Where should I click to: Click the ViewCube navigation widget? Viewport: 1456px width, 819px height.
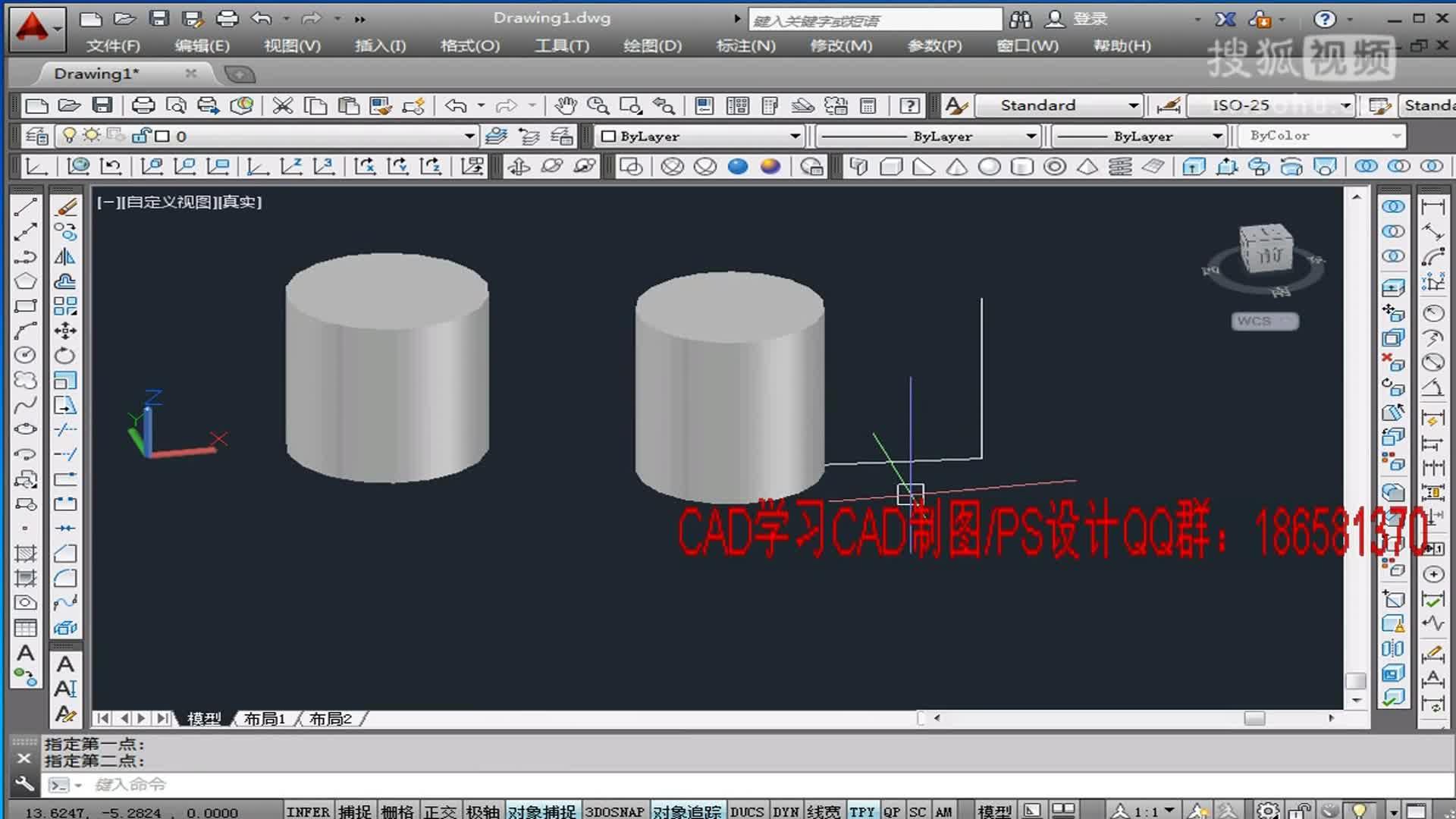(x=1265, y=249)
